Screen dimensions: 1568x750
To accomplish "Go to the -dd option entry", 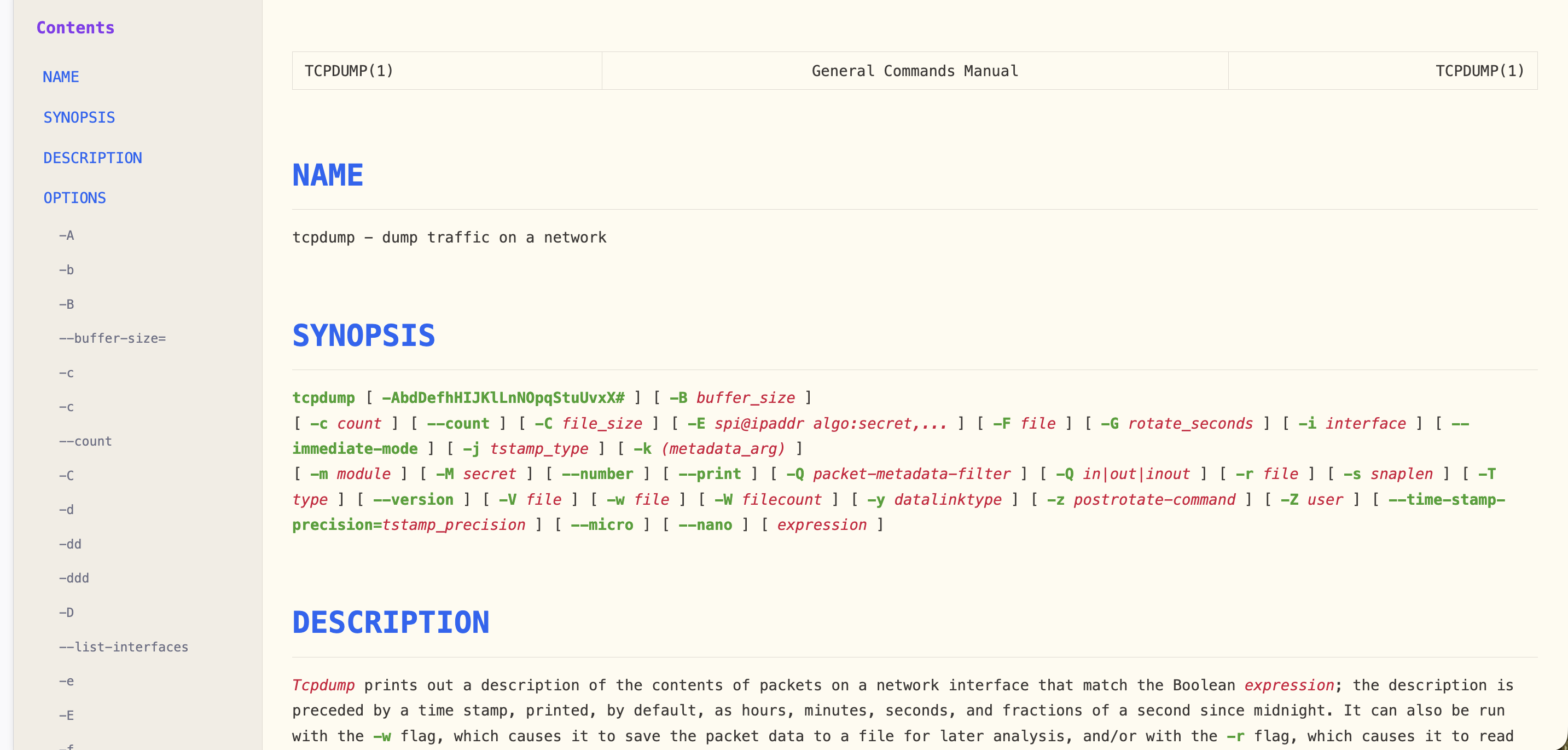I will [x=70, y=544].
